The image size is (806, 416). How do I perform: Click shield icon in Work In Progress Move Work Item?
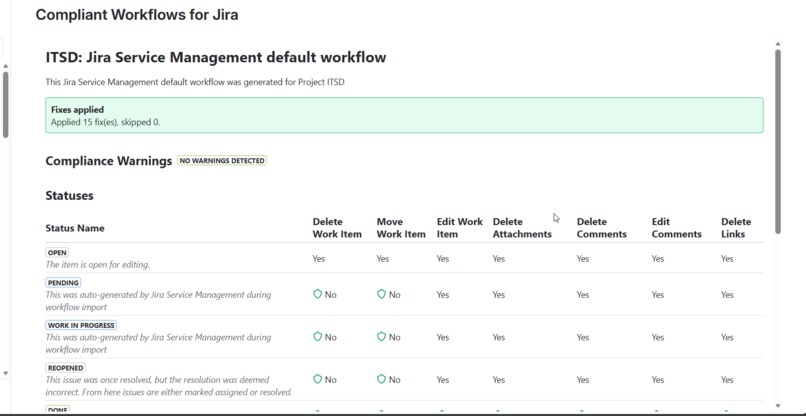point(381,337)
